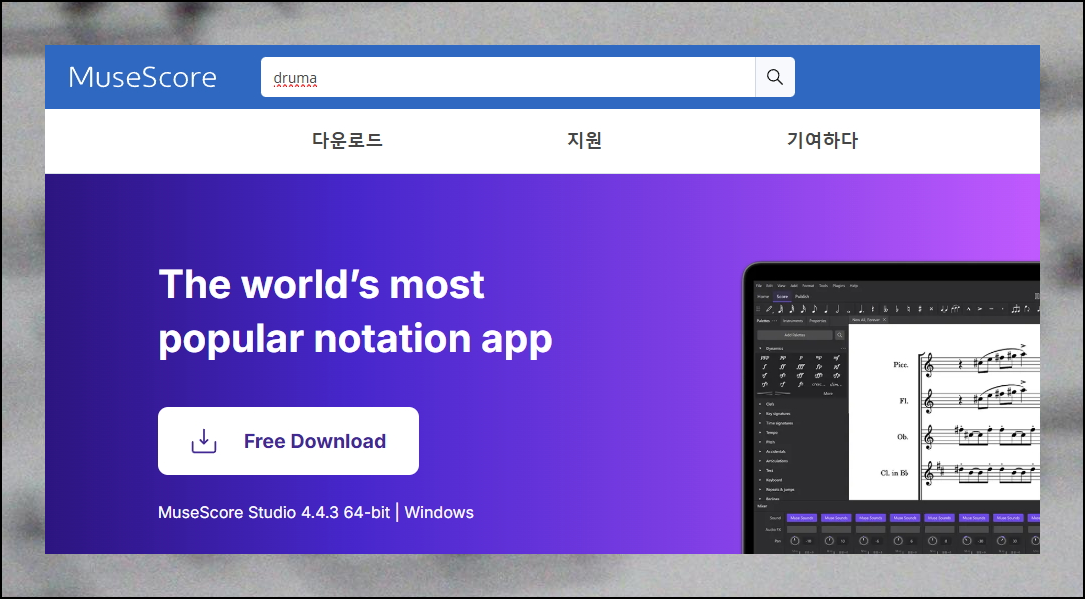Click the "The world's most popular notation app" heading

[356, 311]
